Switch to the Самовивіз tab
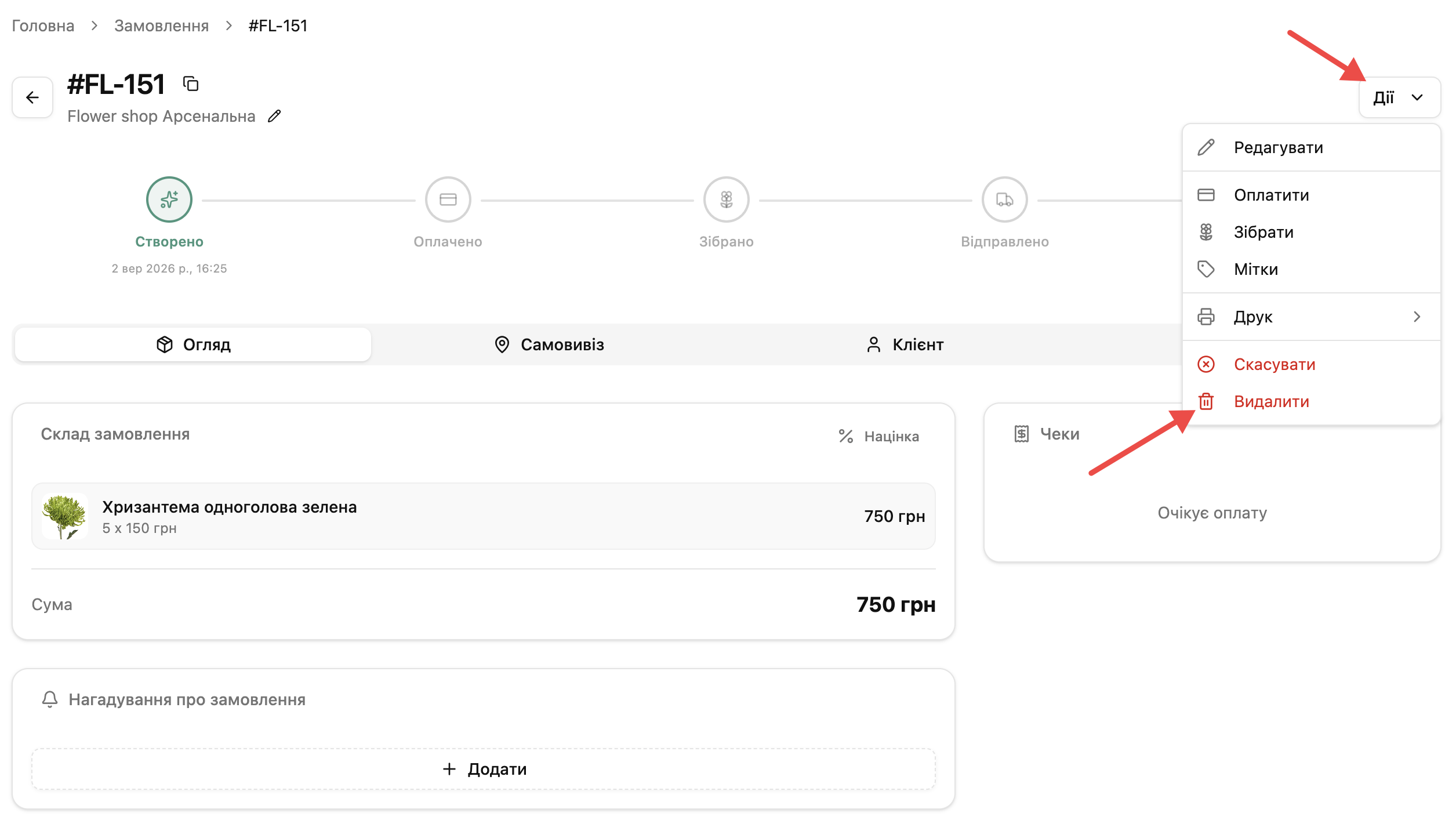This screenshot has height=820, width=1456. pos(549,344)
